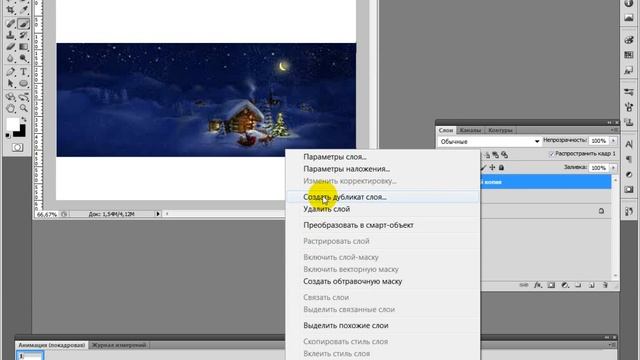
Task: Toggle Quick Mask mode
Action: (17, 147)
